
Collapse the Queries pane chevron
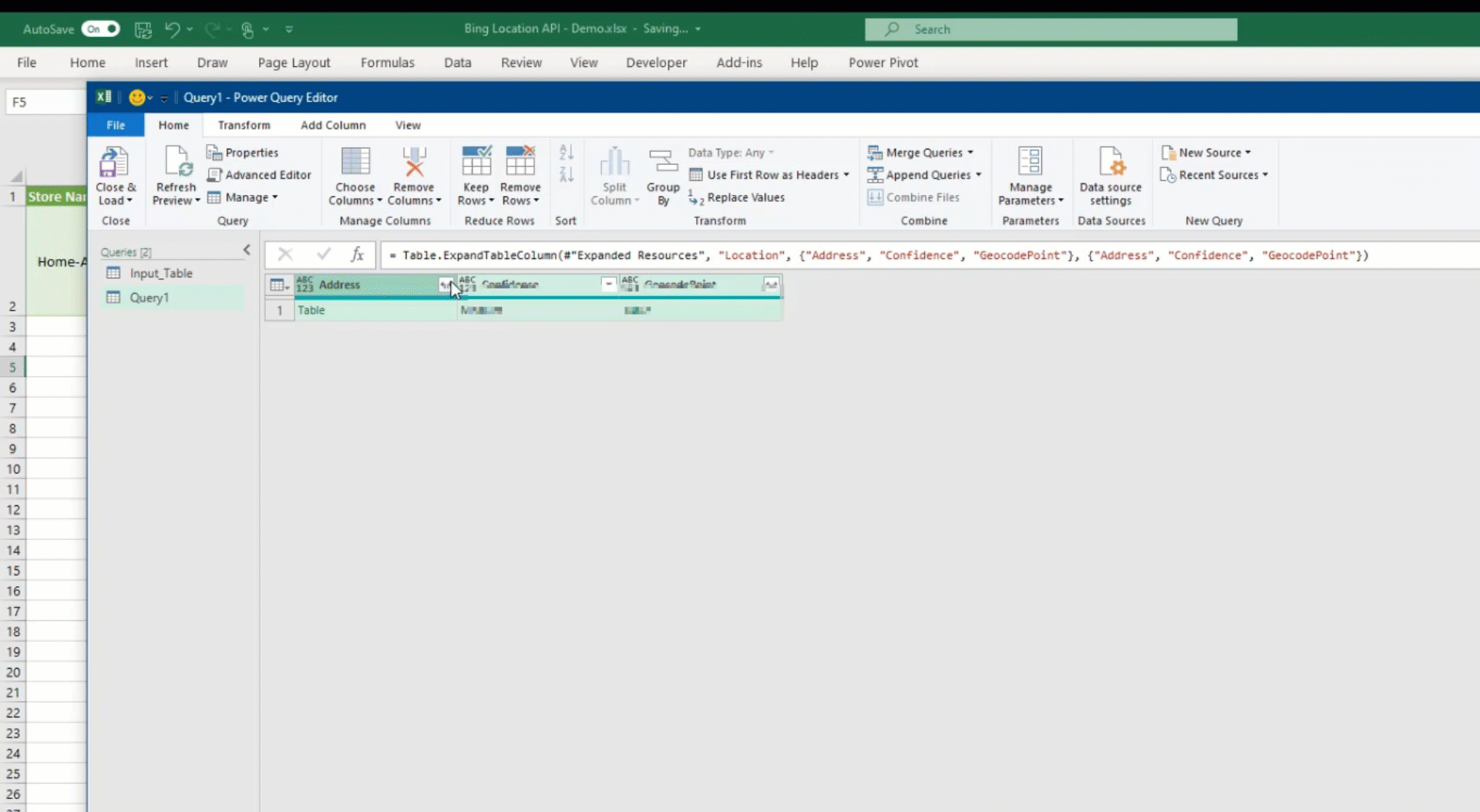coord(247,250)
